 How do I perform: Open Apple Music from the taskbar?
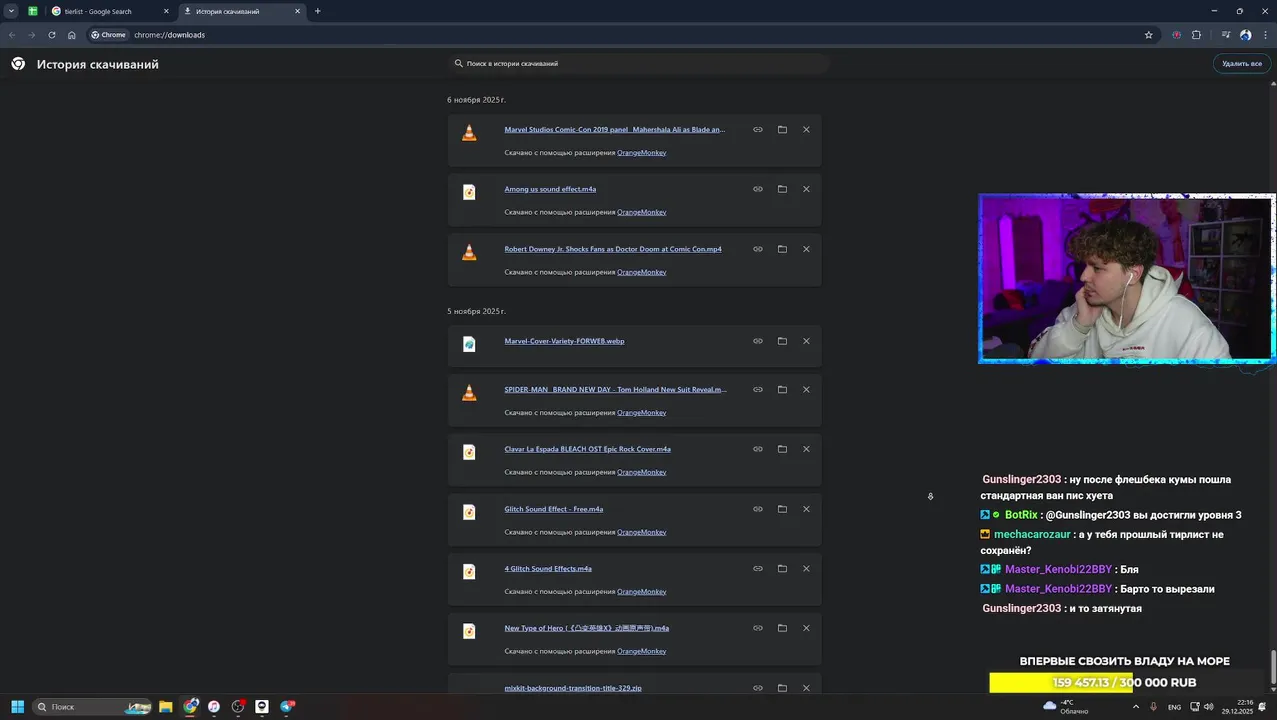[x=214, y=707]
